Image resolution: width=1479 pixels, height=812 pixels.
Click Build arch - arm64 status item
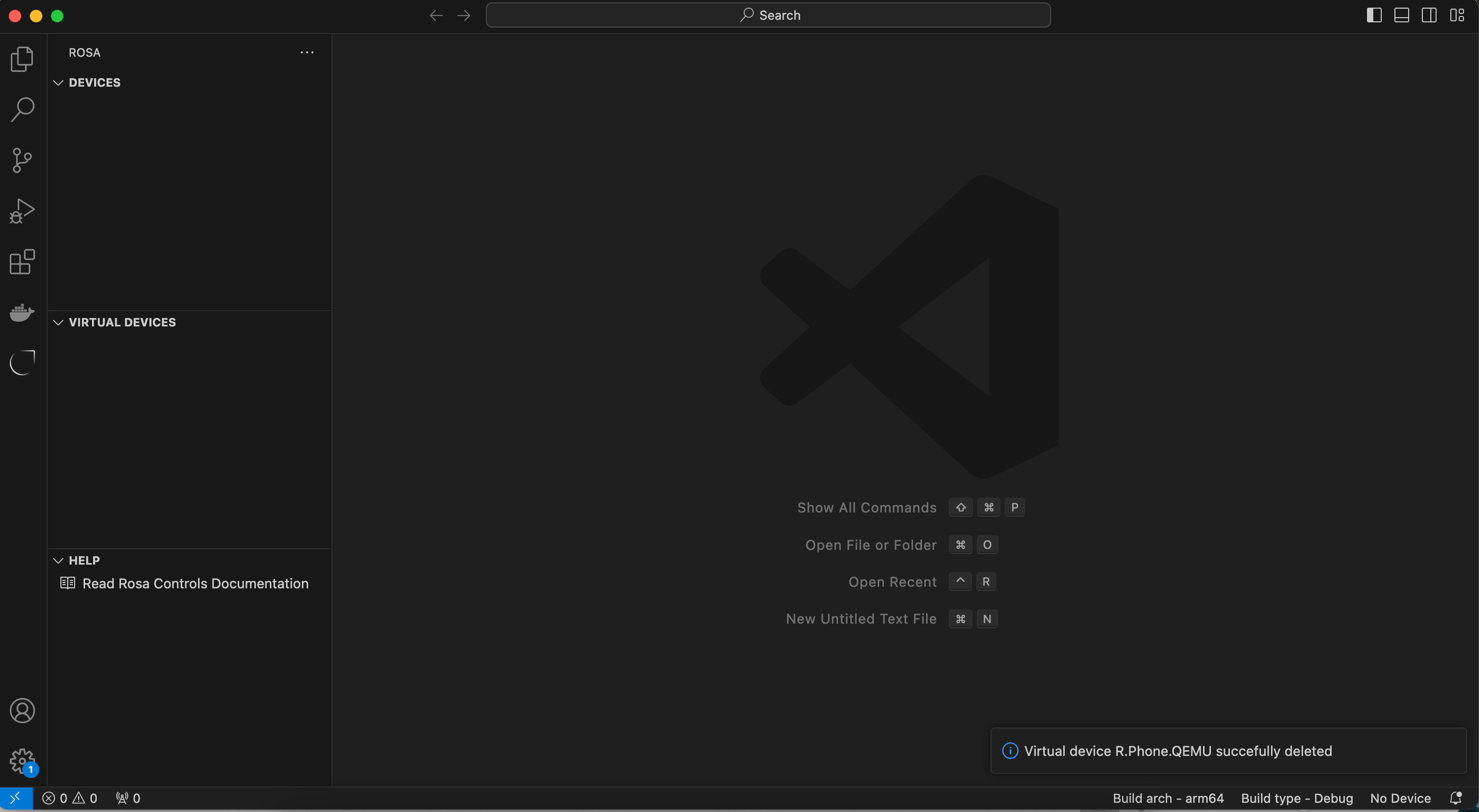pos(1168,798)
